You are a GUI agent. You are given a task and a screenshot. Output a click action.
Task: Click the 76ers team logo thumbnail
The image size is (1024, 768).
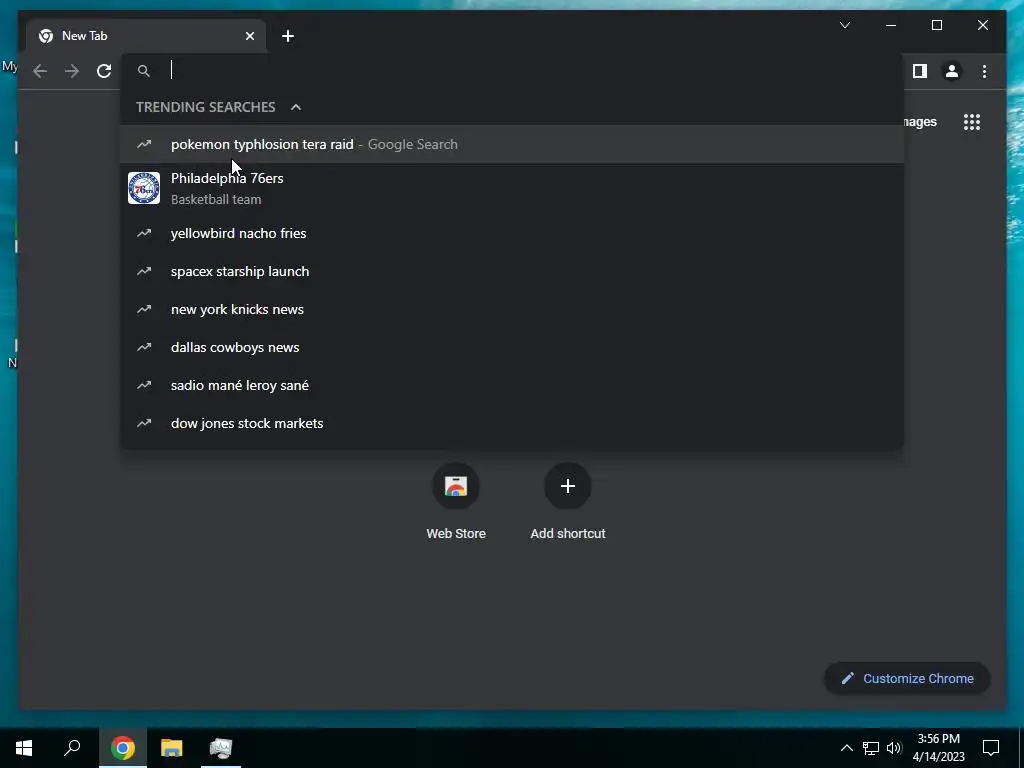(x=144, y=188)
